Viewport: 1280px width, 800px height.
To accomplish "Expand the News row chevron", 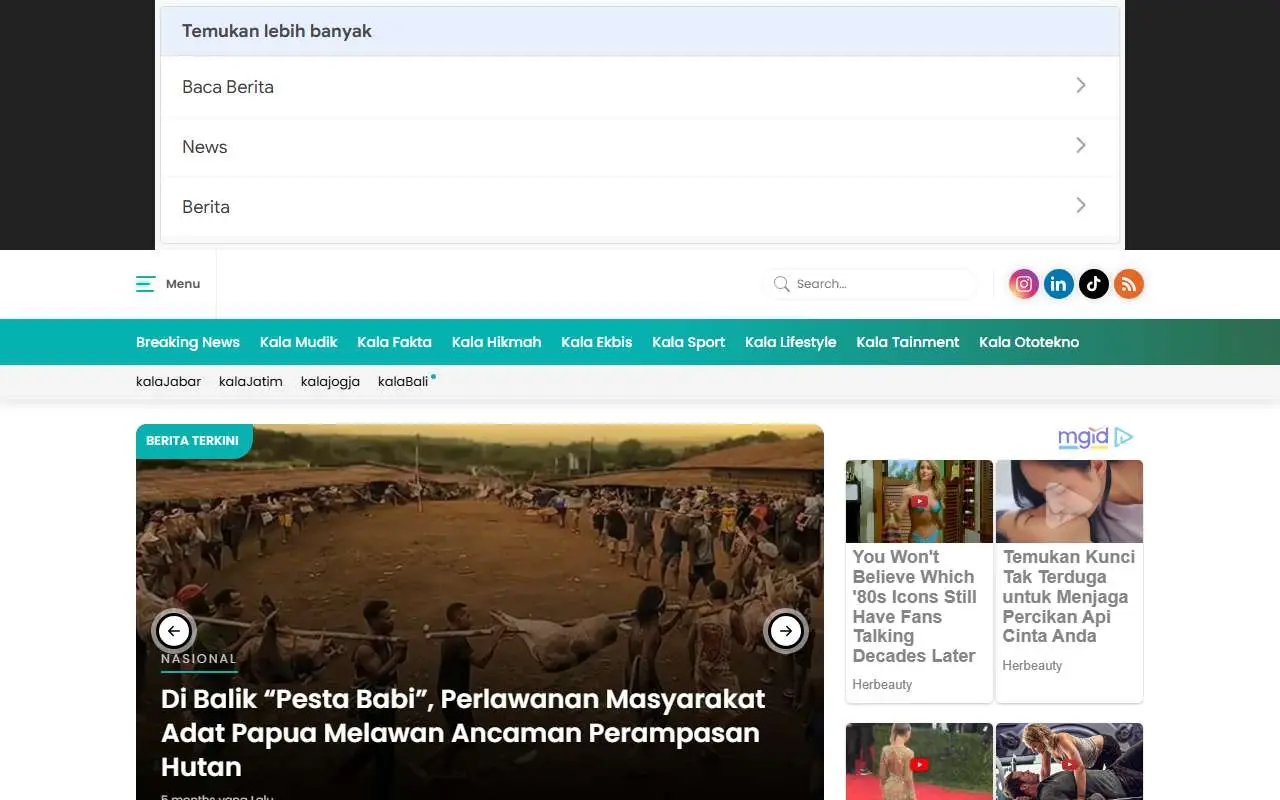I will tap(1081, 145).
